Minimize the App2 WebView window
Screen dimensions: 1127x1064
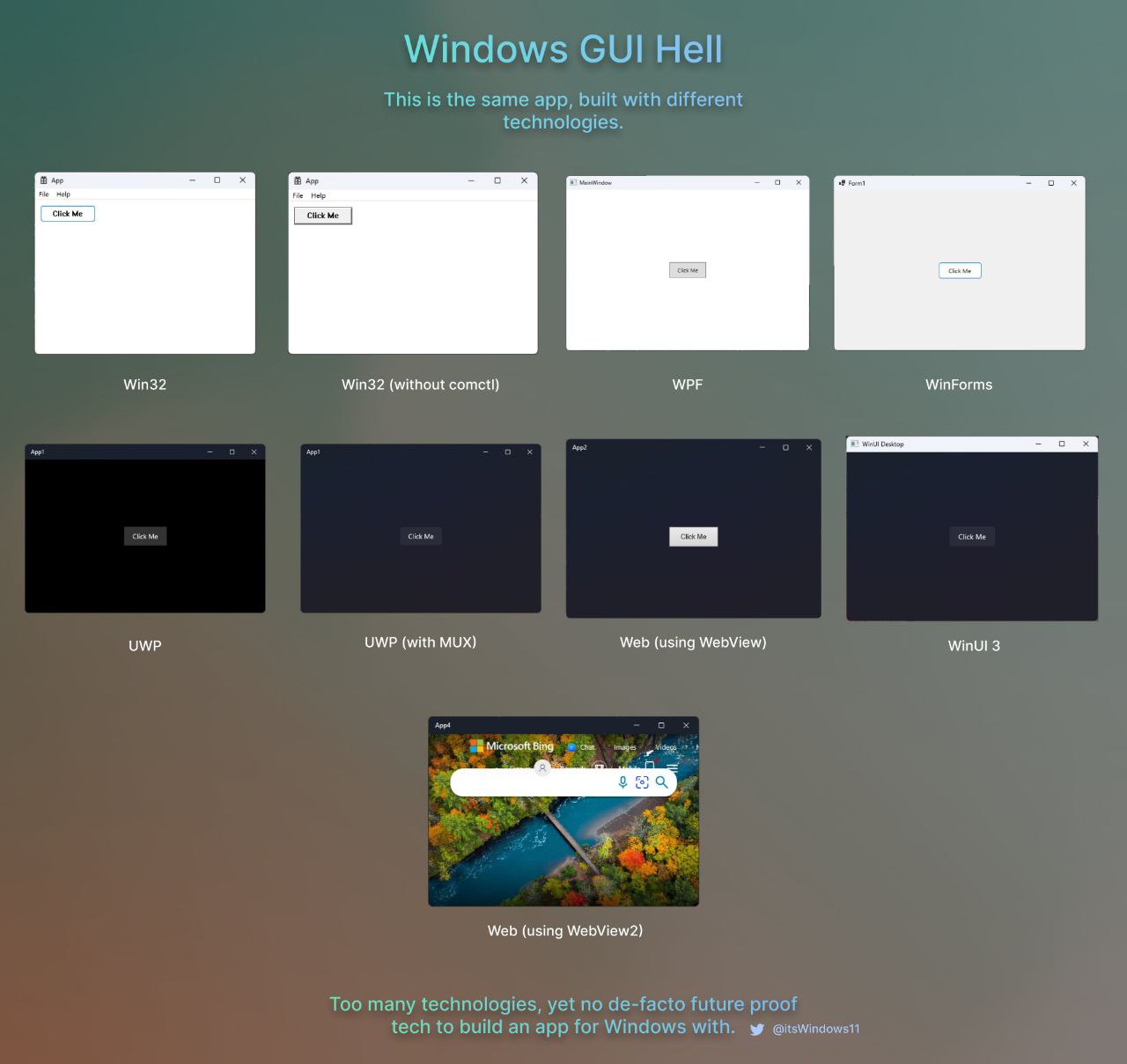[762, 447]
